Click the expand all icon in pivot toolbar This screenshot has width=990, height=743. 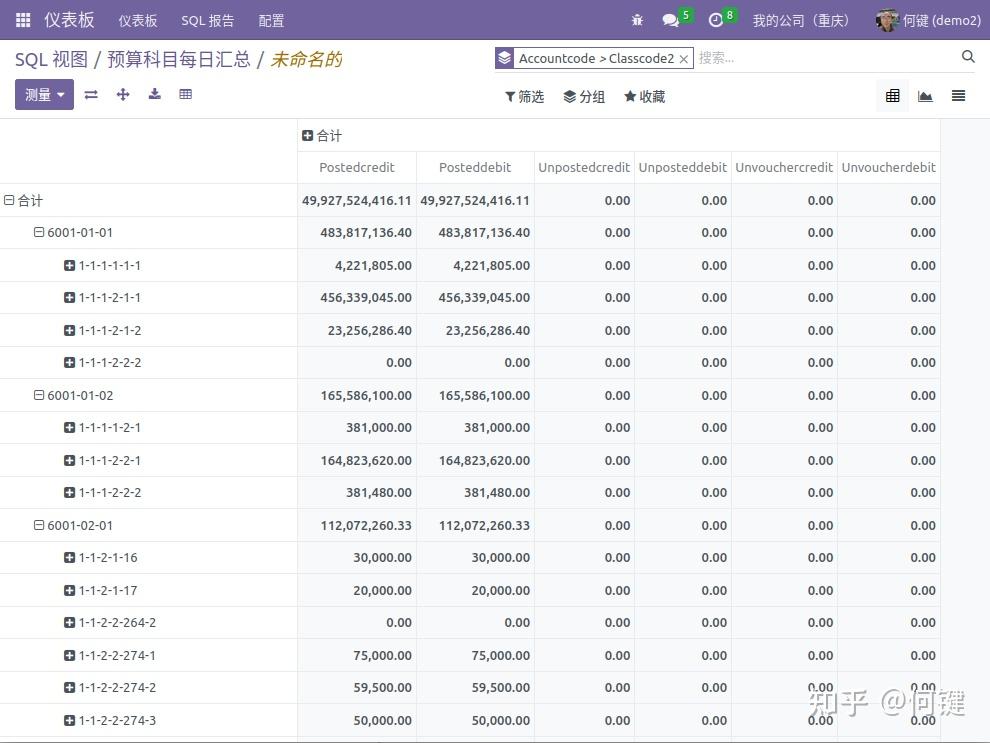[123, 94]
